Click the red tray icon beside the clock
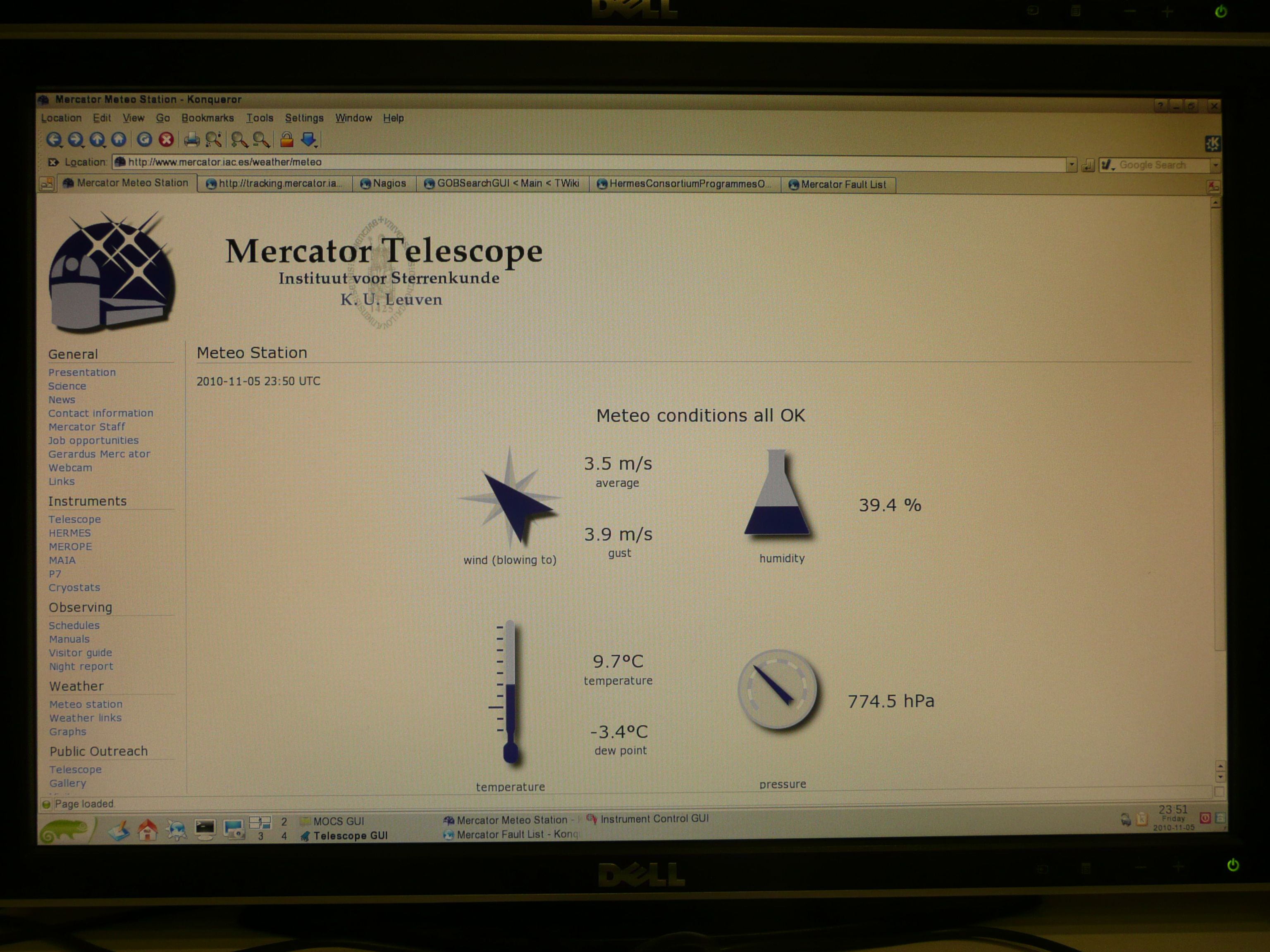Image resolution: width=1270 pixels, height=952 pixels. click(1205, 818)
